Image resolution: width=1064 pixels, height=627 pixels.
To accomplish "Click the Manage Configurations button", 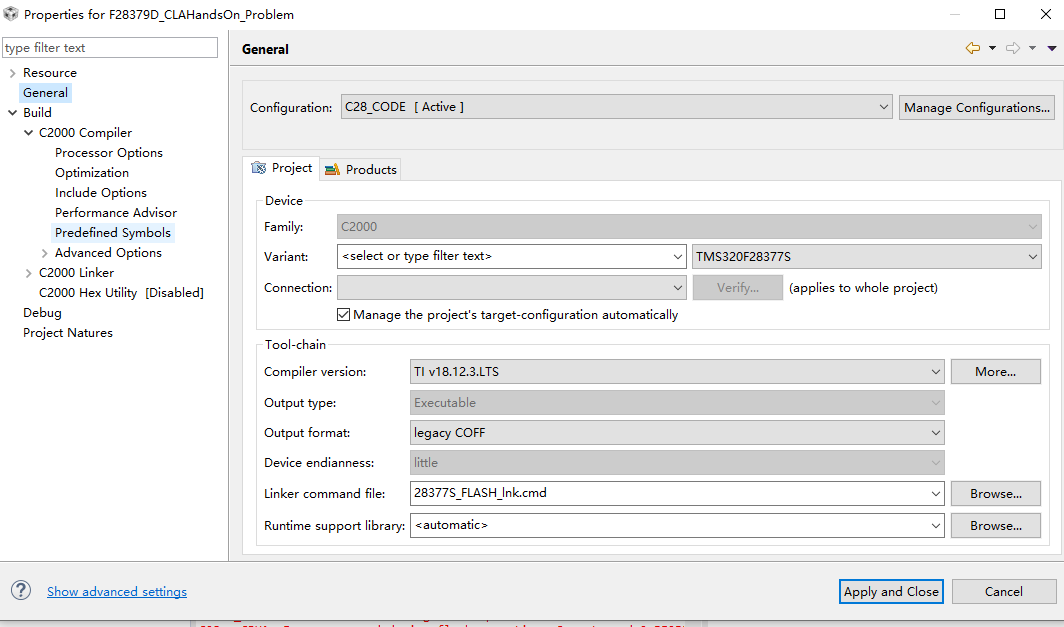I will tap(976, 107).
